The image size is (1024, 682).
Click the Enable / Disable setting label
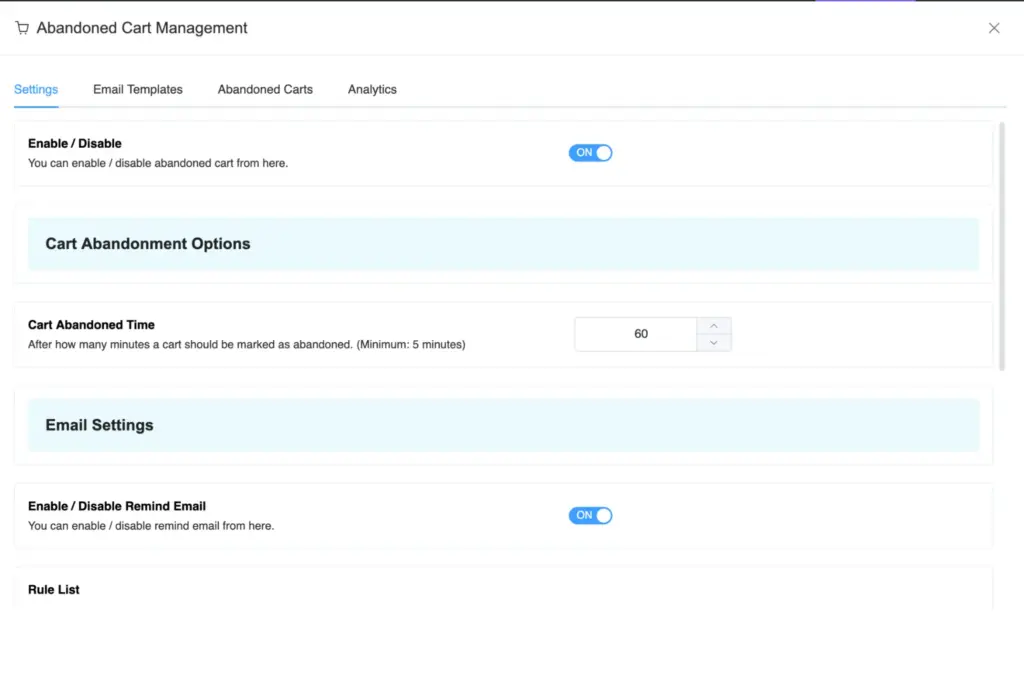coord(74,143)
